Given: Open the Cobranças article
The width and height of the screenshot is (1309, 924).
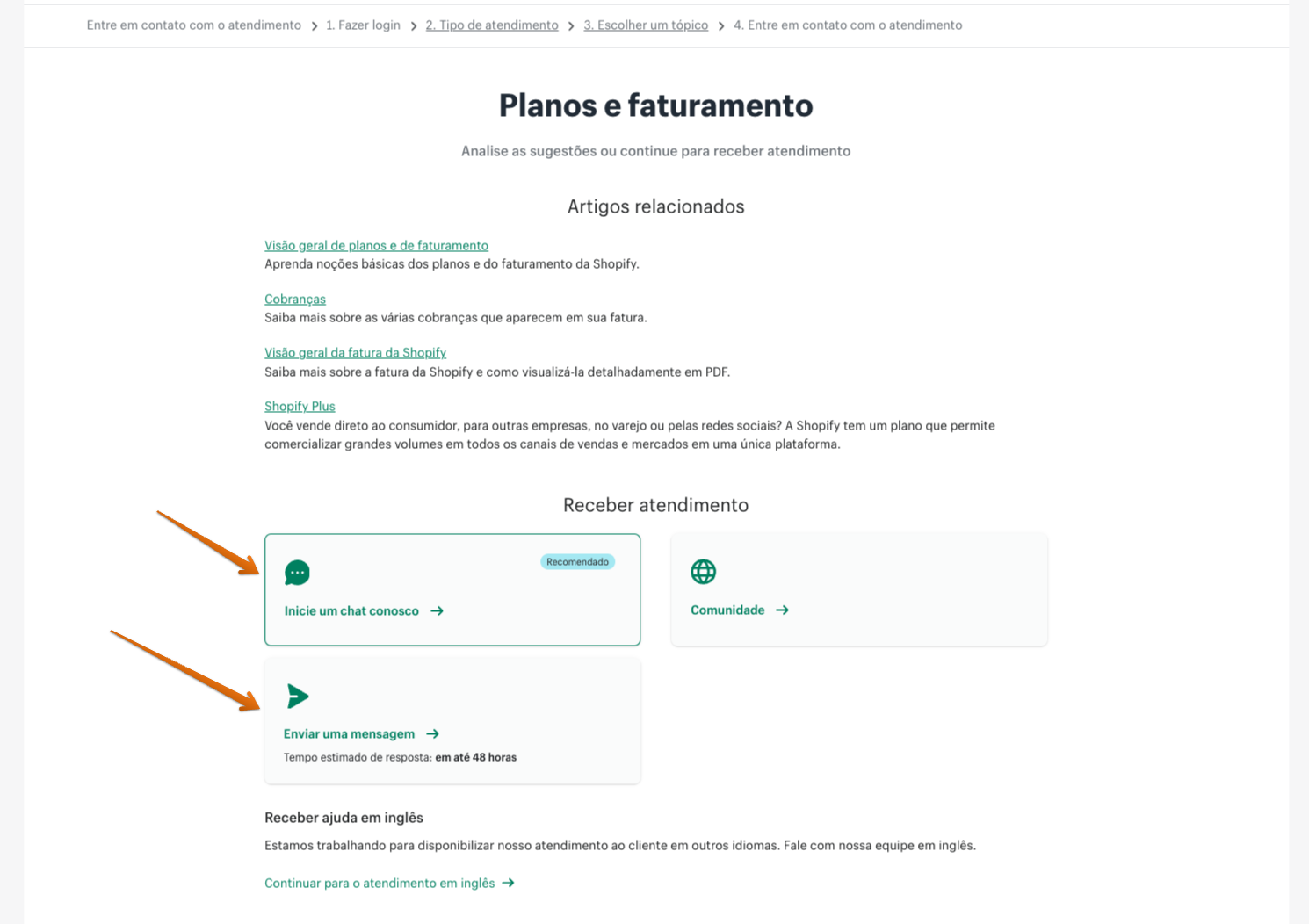Looking at the screenshot, I should [295, 300].
